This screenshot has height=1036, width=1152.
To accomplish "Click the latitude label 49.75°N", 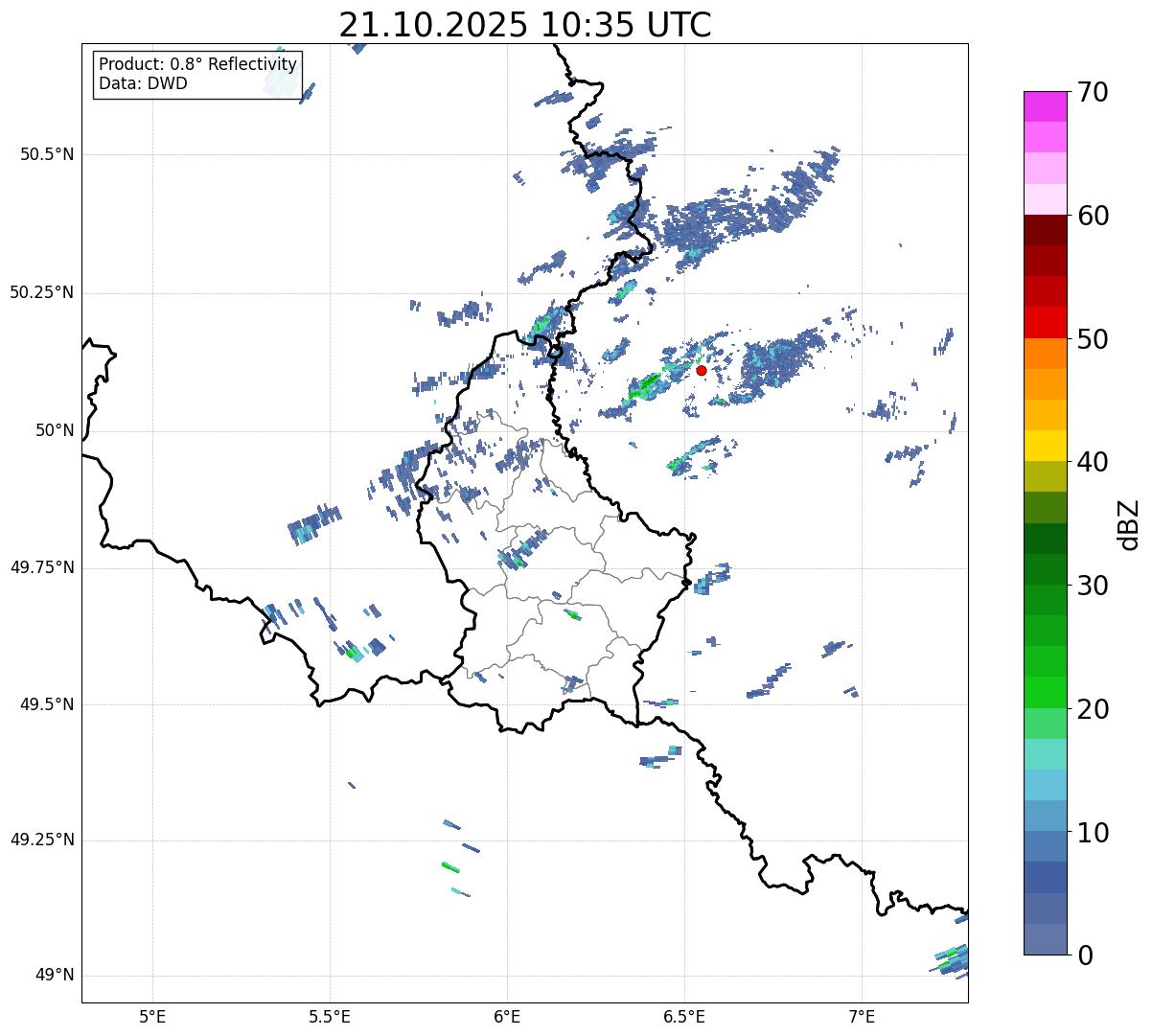I will [x=42, y=567].
